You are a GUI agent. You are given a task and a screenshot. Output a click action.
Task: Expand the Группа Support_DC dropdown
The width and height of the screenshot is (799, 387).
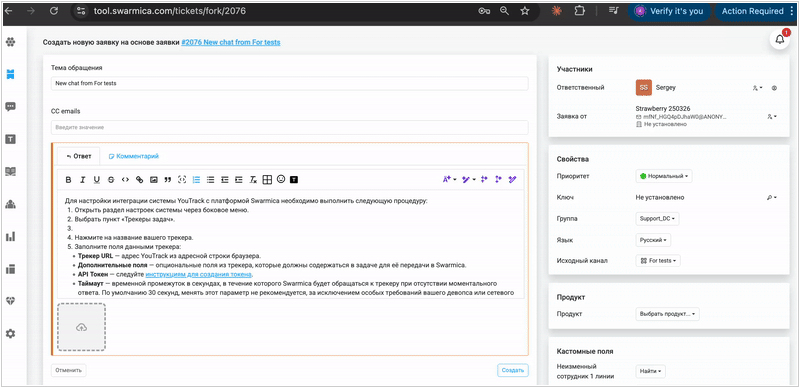657,219
